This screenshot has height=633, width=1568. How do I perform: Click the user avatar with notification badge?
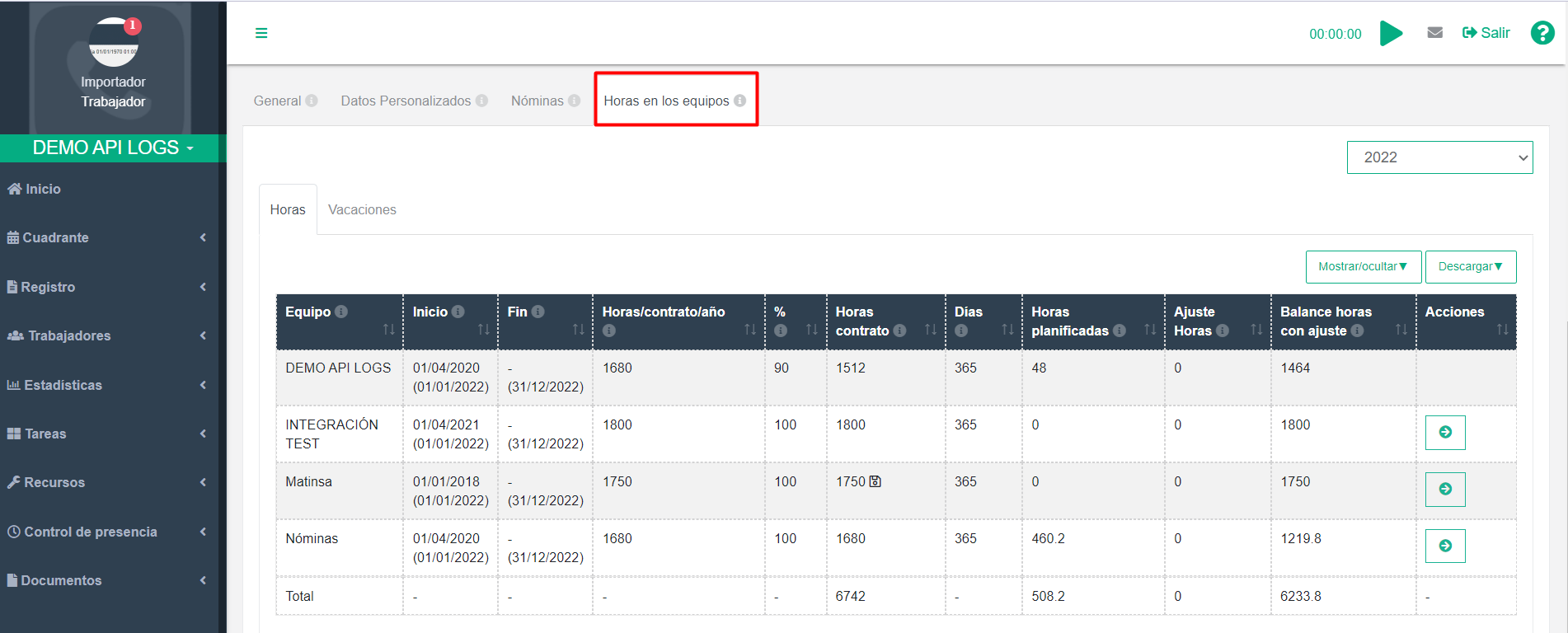pyautogui.click(x=114, y=43)
